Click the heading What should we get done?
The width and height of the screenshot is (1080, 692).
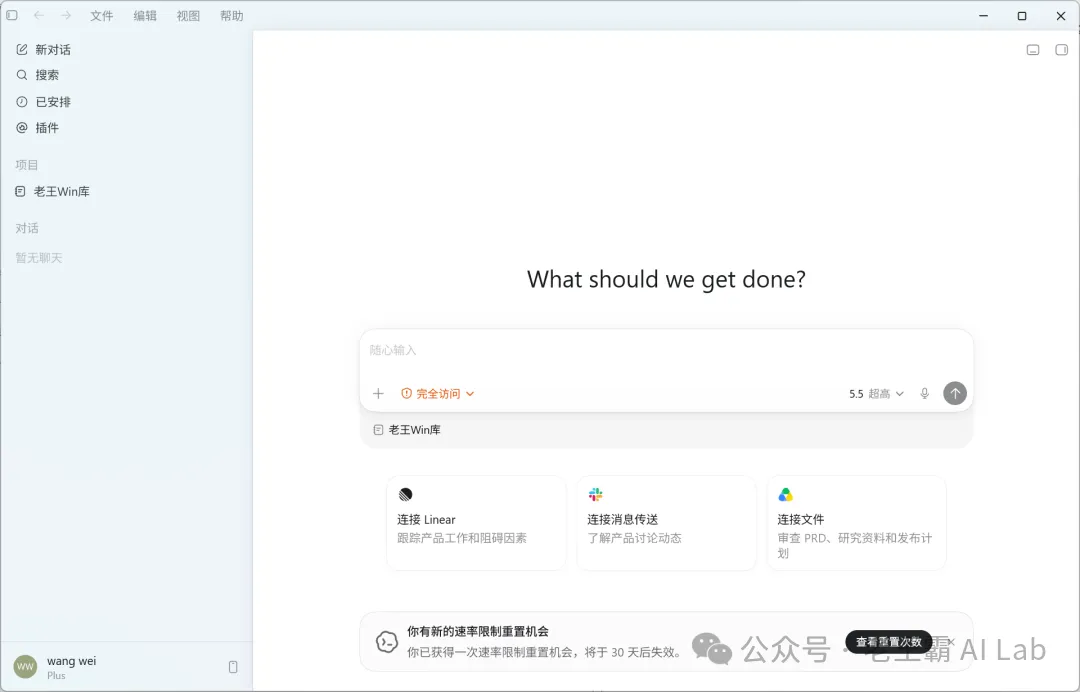[666, 280]
